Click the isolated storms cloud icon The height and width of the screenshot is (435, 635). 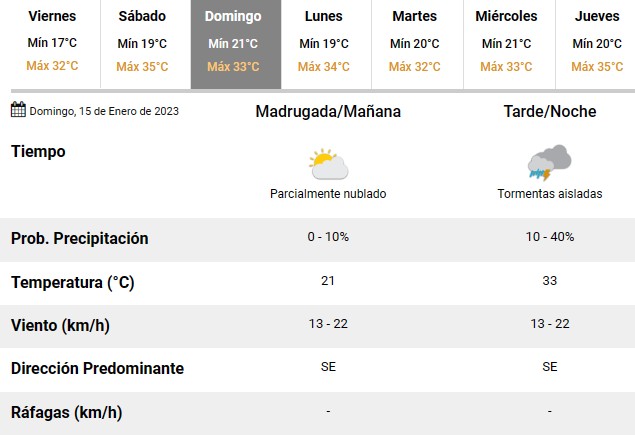tap(550, 163)
